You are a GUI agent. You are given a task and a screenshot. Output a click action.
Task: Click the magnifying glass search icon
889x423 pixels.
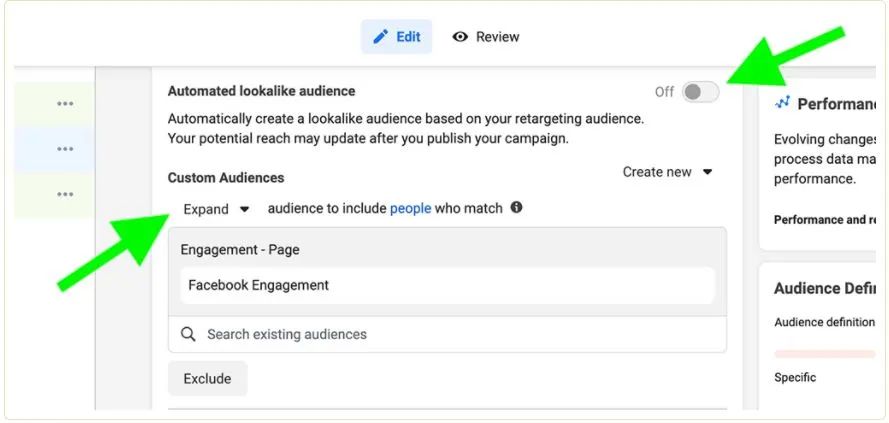(x=189, y=334)
